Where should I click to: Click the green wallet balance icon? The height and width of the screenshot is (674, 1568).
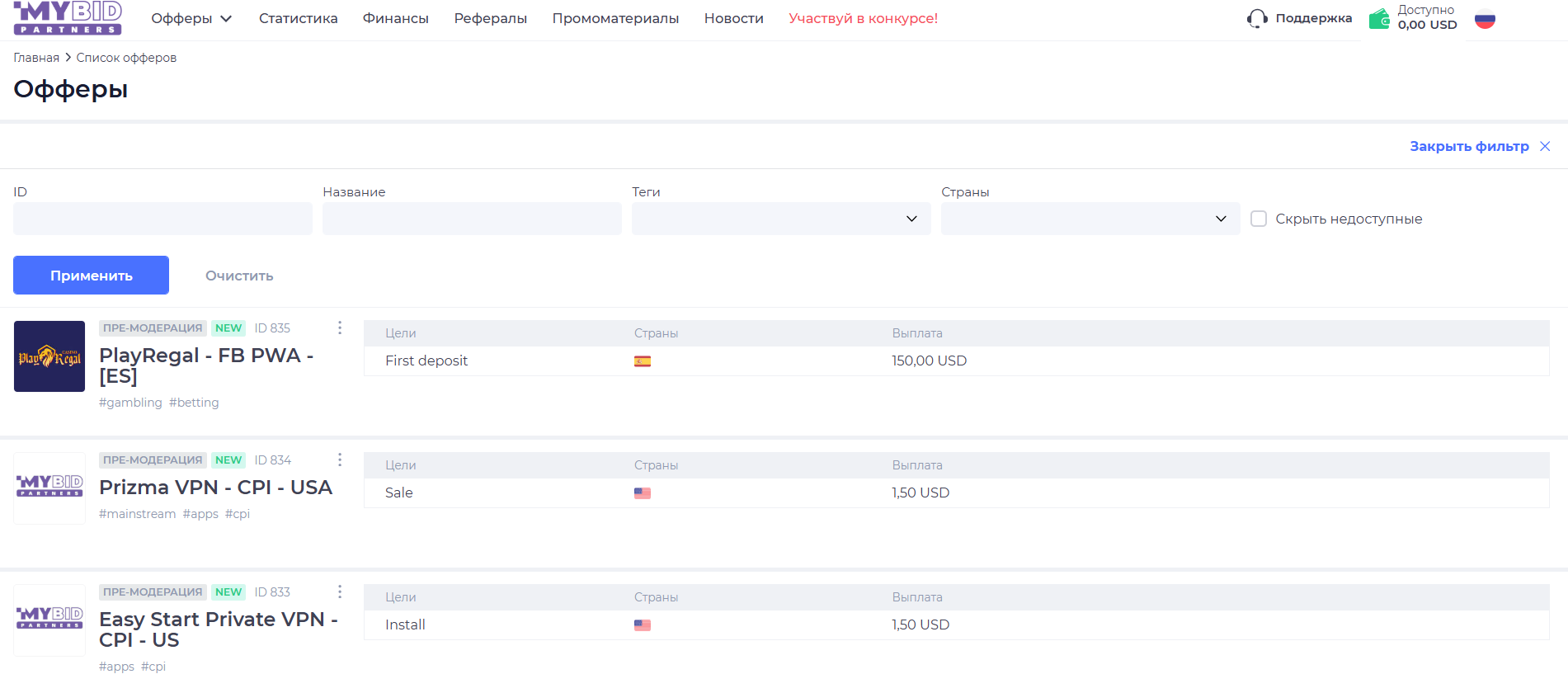1379,18
